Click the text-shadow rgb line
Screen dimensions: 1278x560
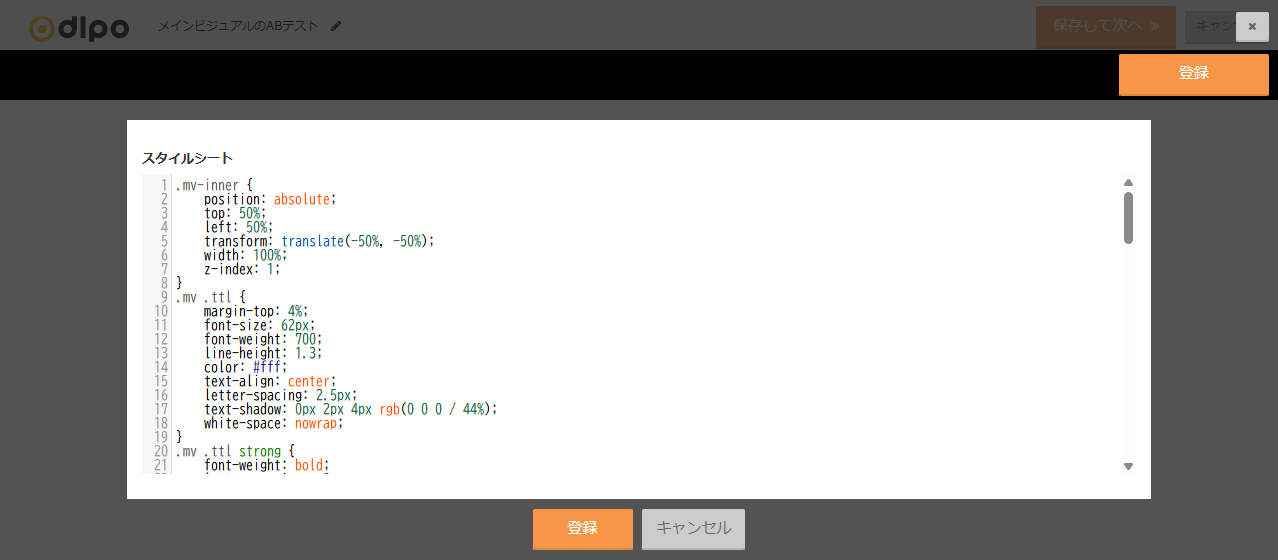point(350,409)
